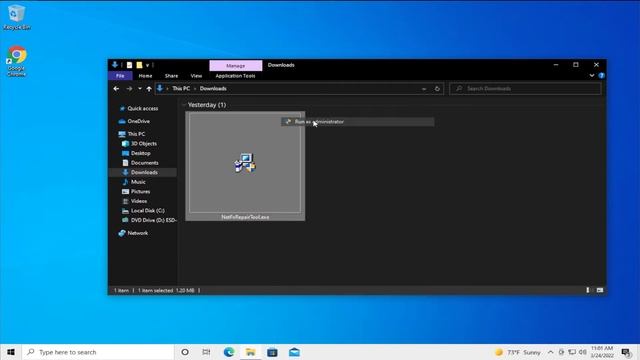The height and width of the screenshot is (360, 640).
Task: Open DVD Drive (D:) in sidebar
Action: point(153,220)
